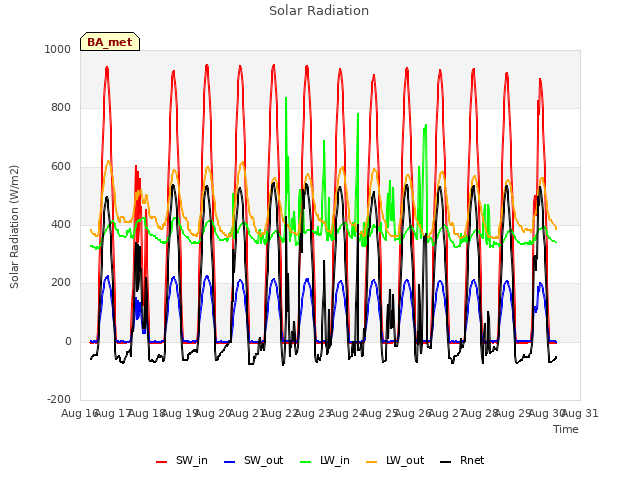Click the blue SW_out legend swatch
This screenshot has height=480, width=640.
click(230, 462)
